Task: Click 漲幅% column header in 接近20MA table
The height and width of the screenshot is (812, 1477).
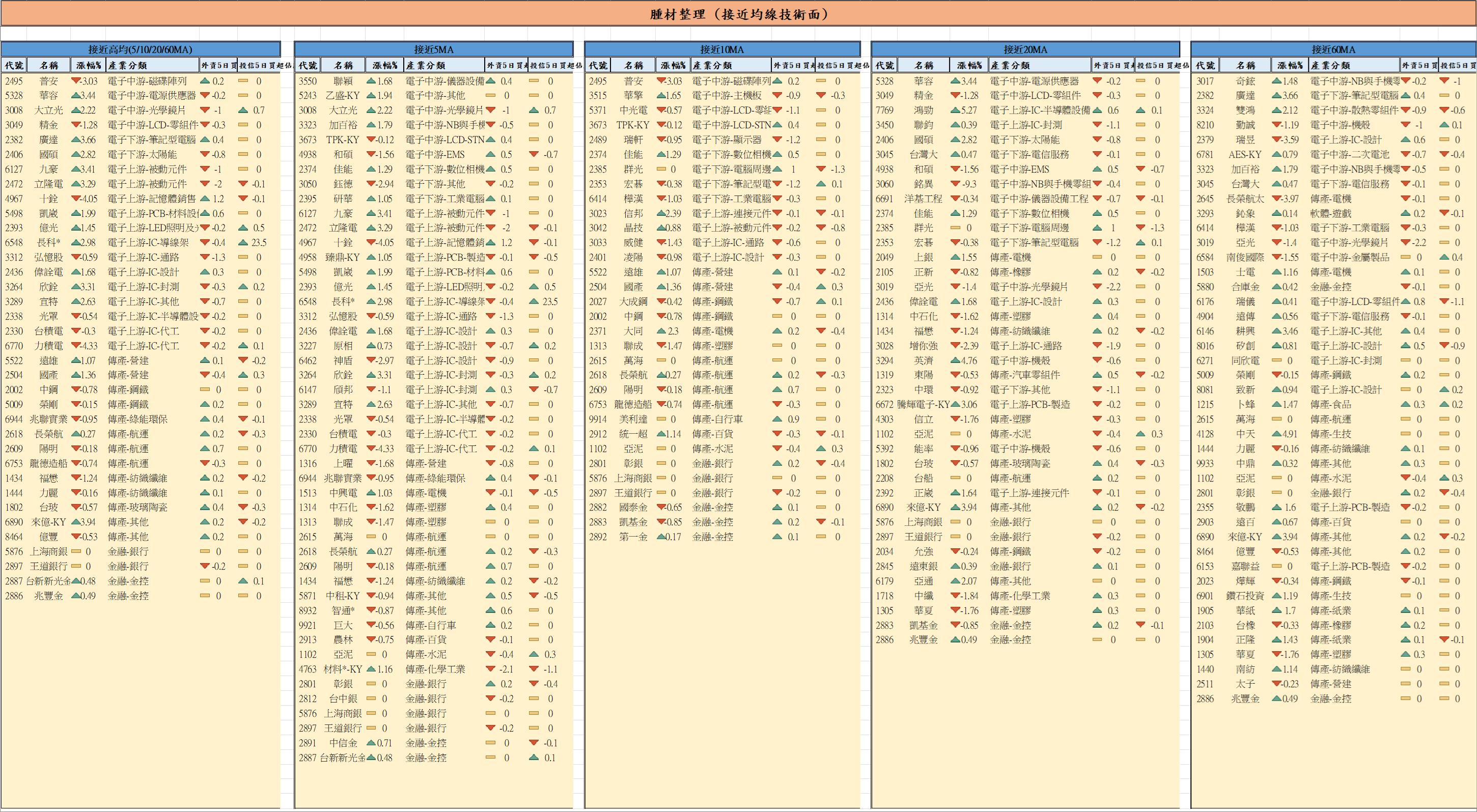Action: click(x=969, y=65)
